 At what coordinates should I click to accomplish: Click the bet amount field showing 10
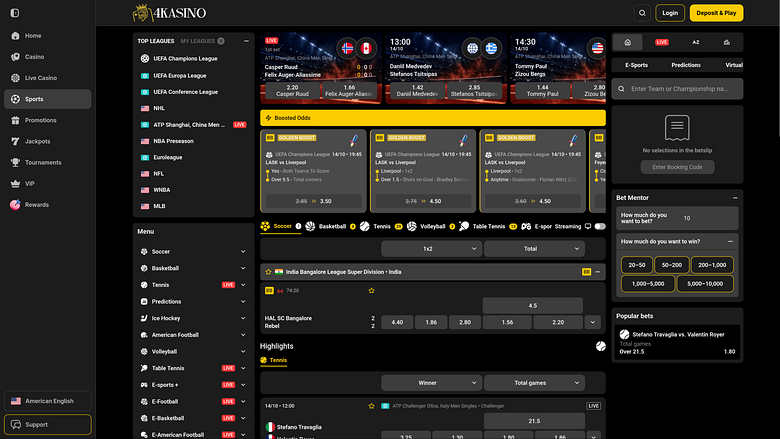click(x=706, y=218)
